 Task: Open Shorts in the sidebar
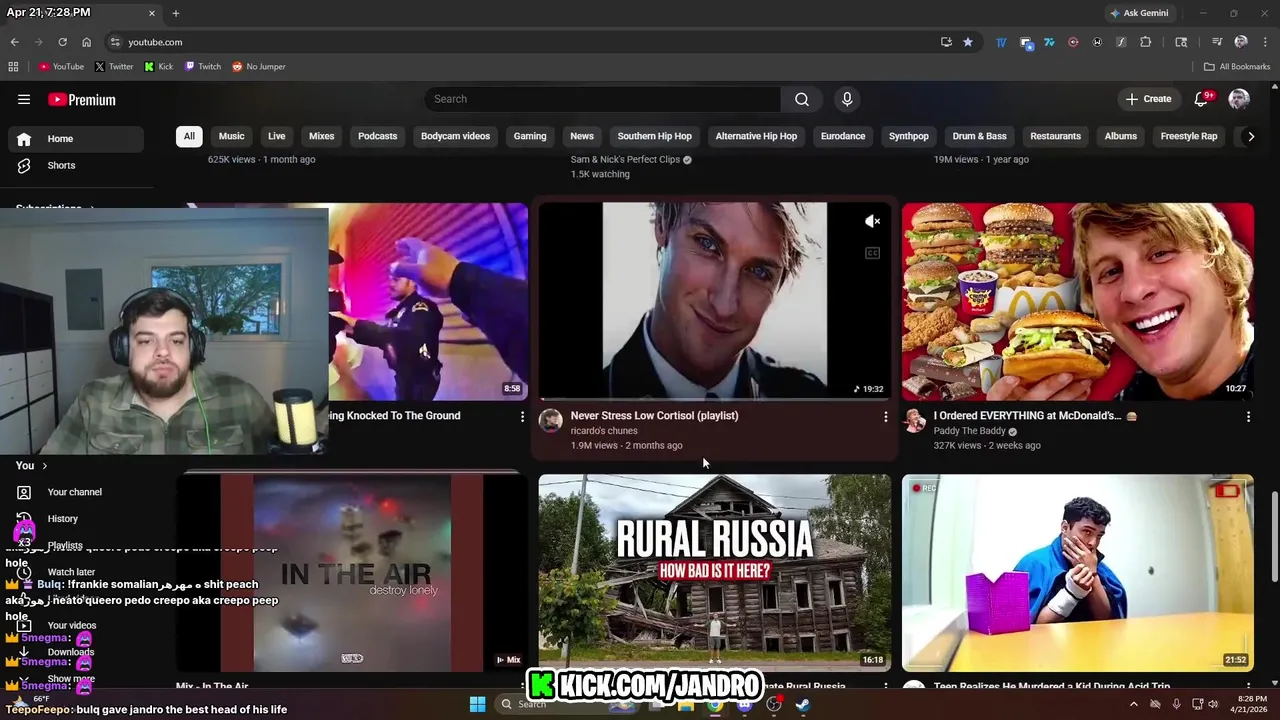point(74,165)
